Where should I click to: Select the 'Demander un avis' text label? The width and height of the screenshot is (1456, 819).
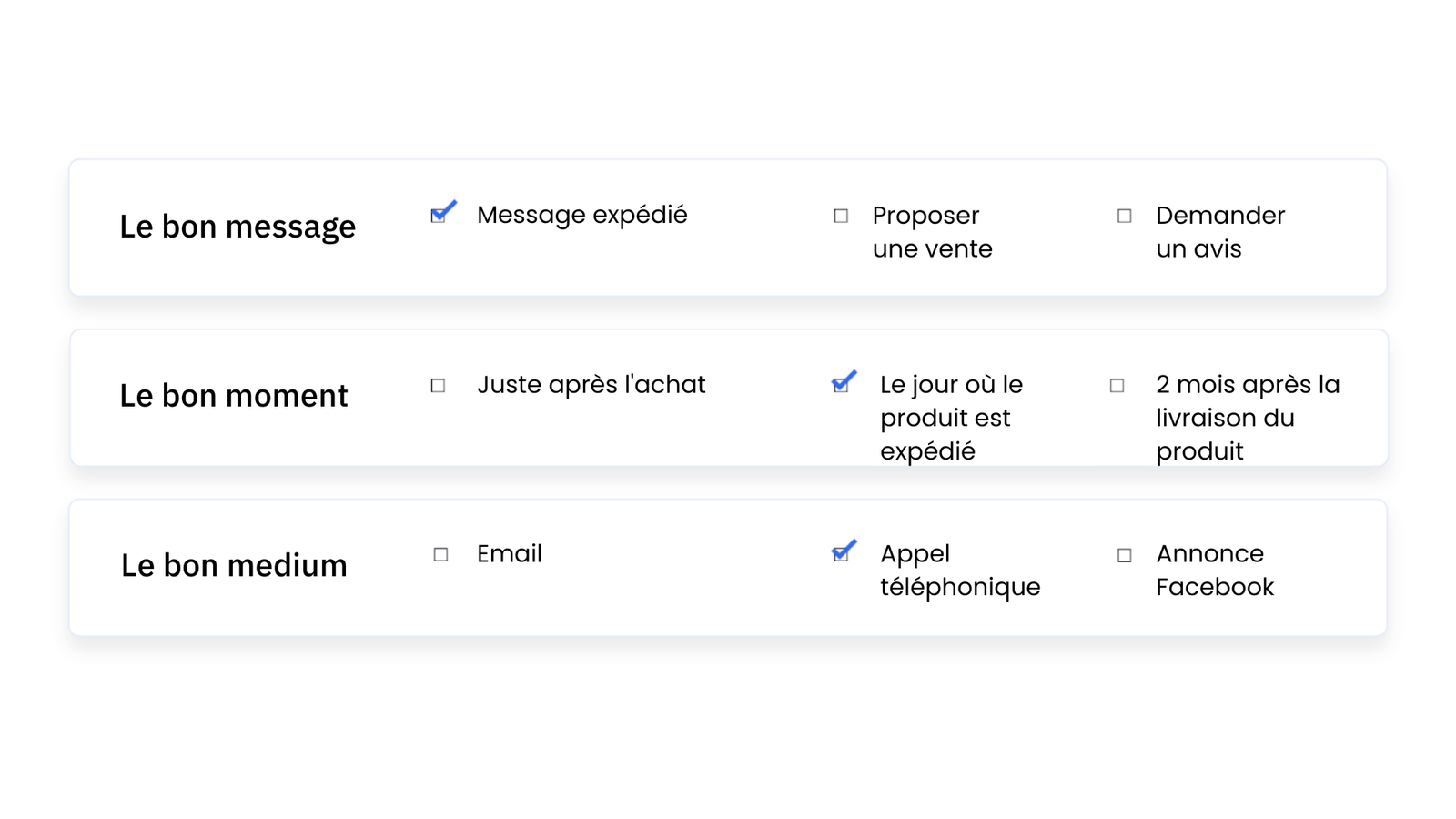[x=1219, y=232]
